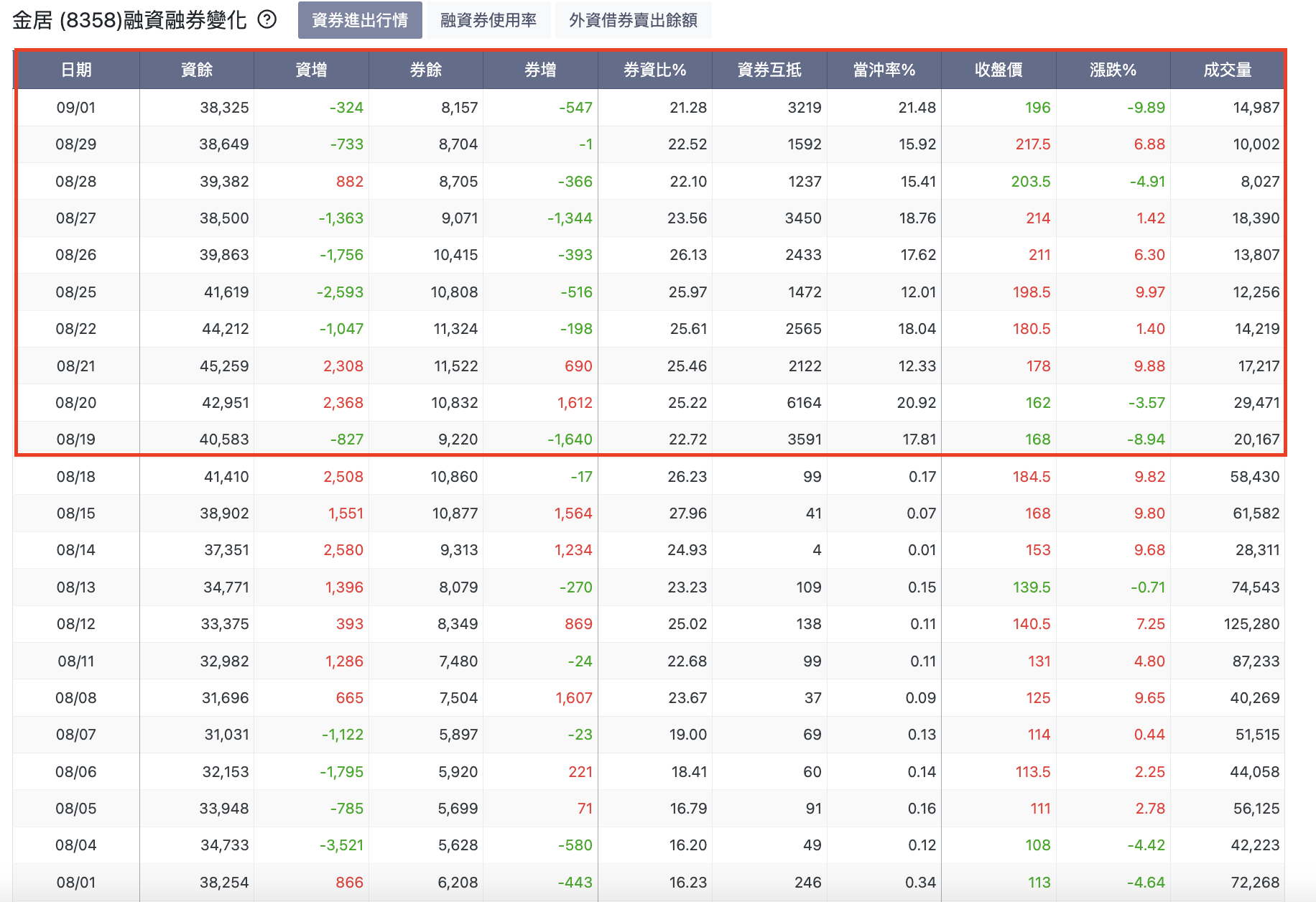Click the 日期 column header
Image resolution: width=1316 pixels, height=902 pixels.
(76, 70)
